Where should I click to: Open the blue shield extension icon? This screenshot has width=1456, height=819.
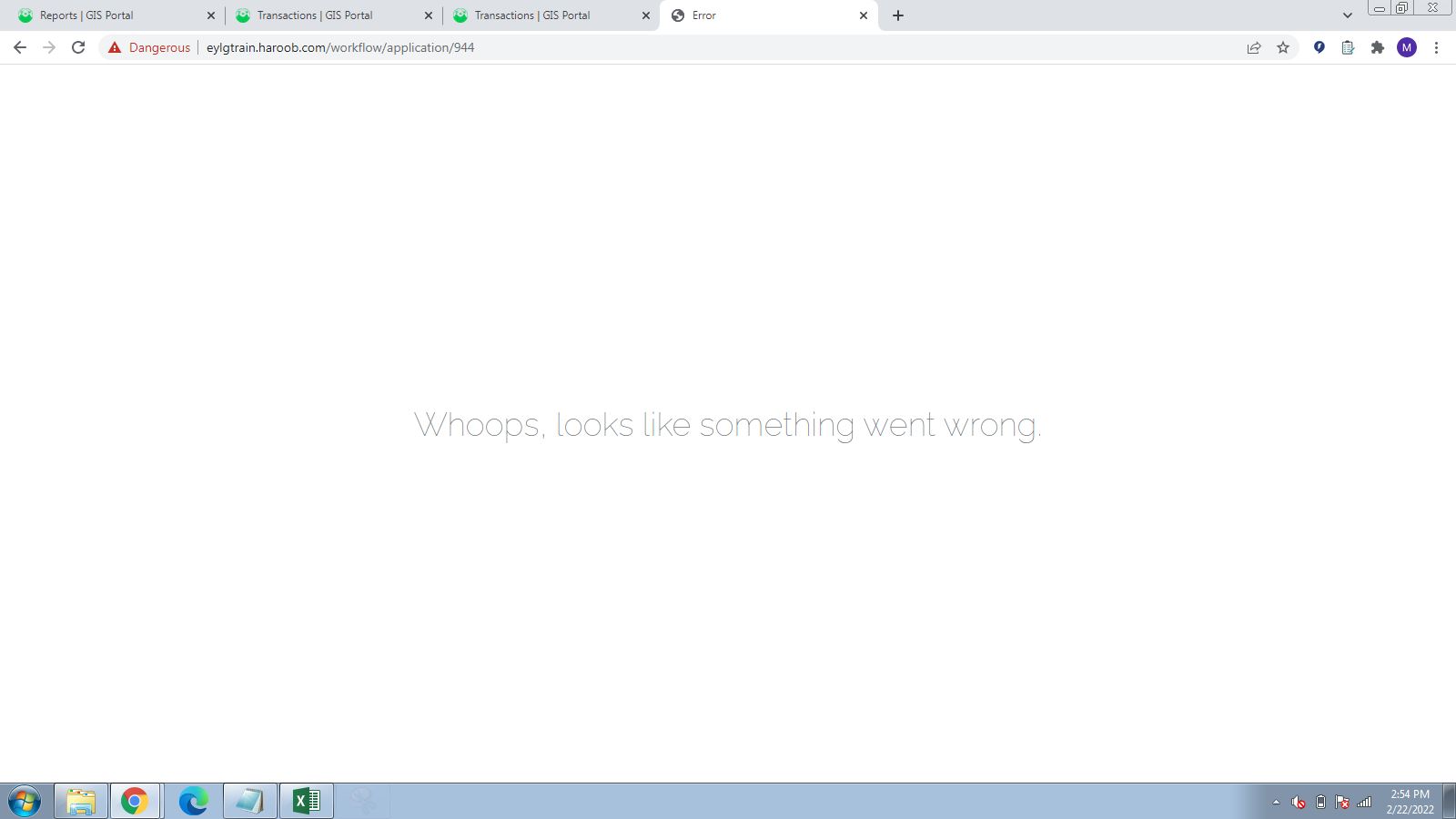(1319, 47)
